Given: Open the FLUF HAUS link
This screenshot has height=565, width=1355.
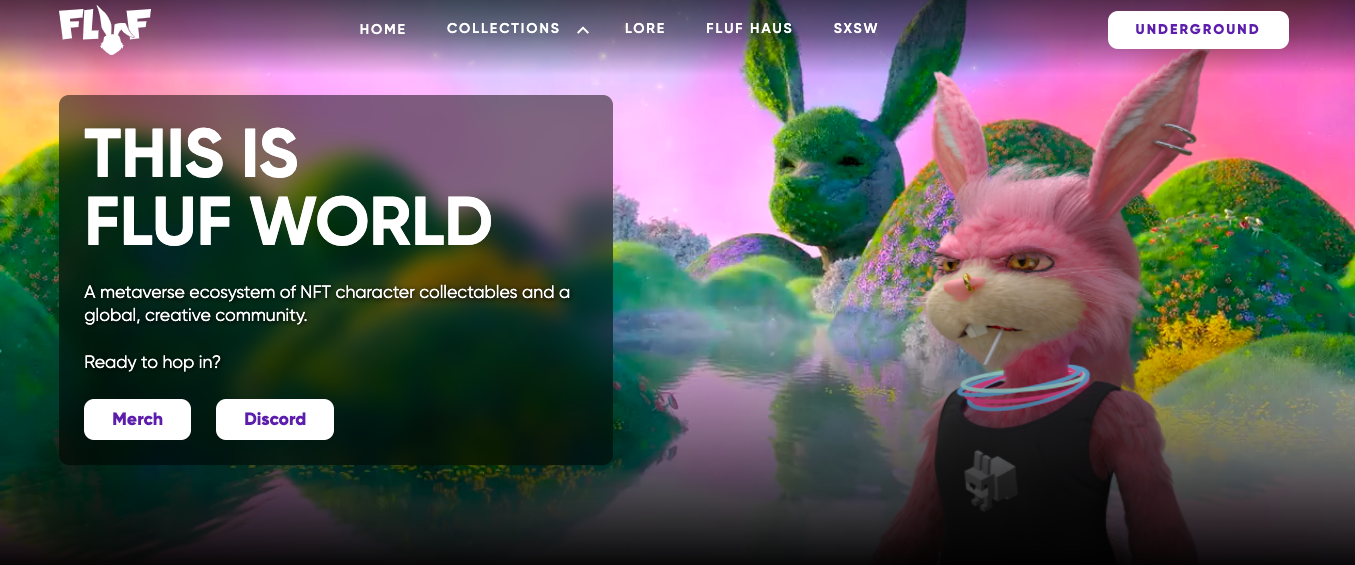Looking at the screenshot, I should 749,28.
